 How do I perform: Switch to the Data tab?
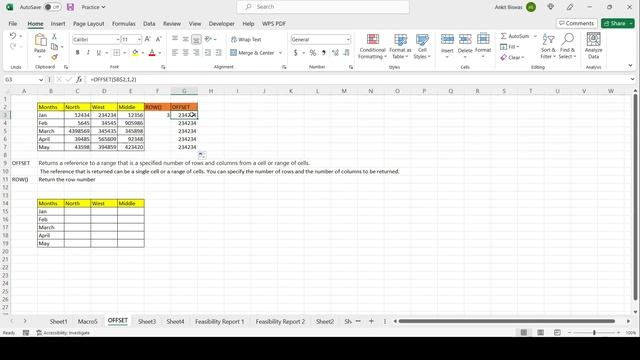click(149, 24)
